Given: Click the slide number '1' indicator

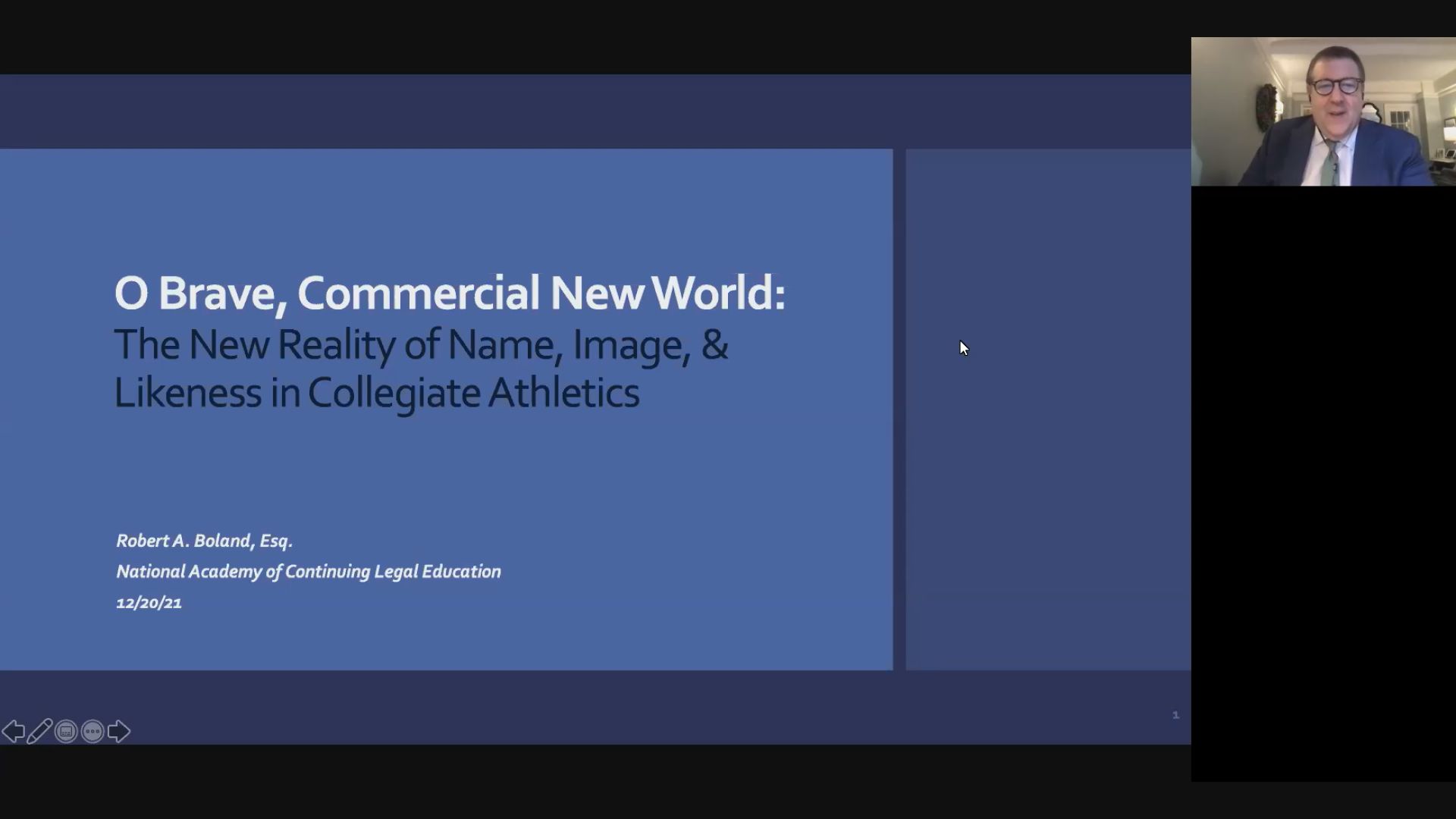Looking at the screenshot, I should point(1175,714).
